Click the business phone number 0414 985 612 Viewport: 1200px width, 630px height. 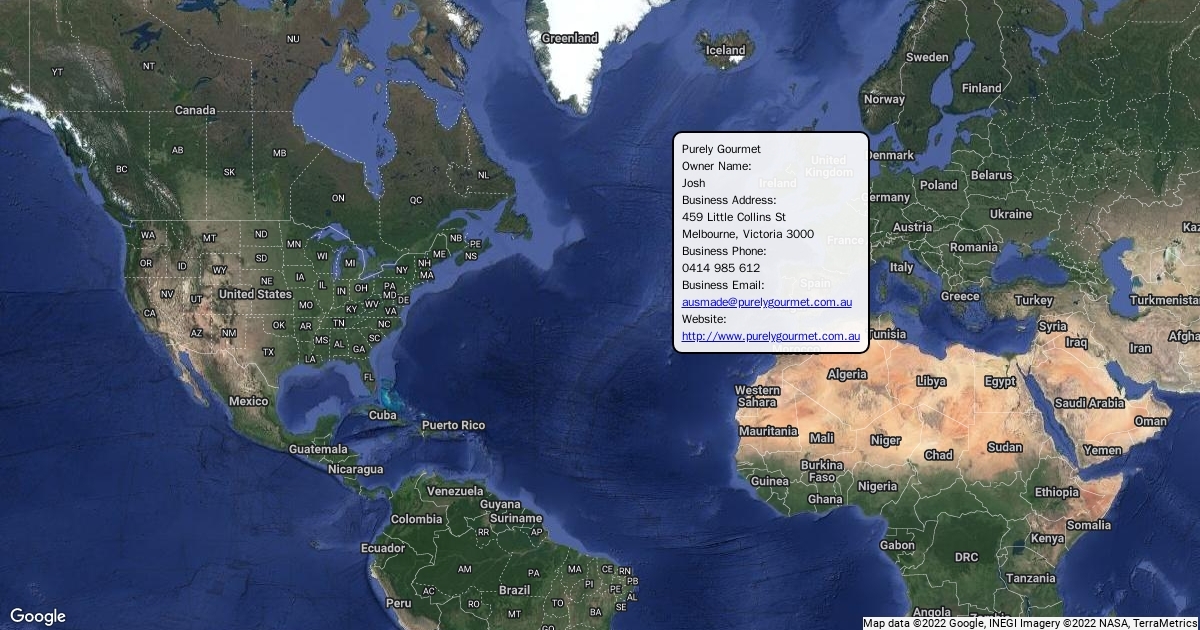pyautogui.click(x=720, y=268)
